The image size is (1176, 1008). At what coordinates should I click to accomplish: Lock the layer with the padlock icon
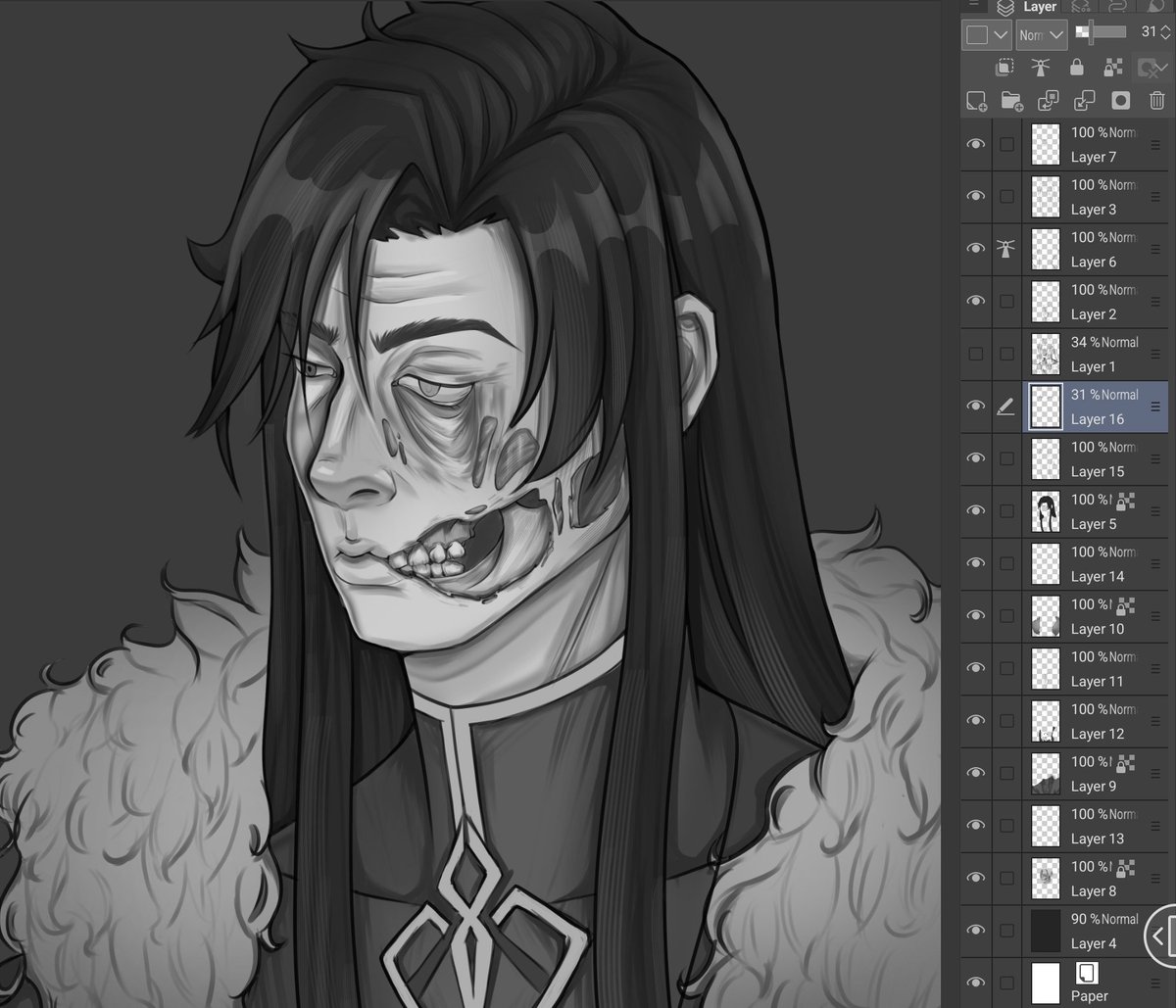point(1077,68)
